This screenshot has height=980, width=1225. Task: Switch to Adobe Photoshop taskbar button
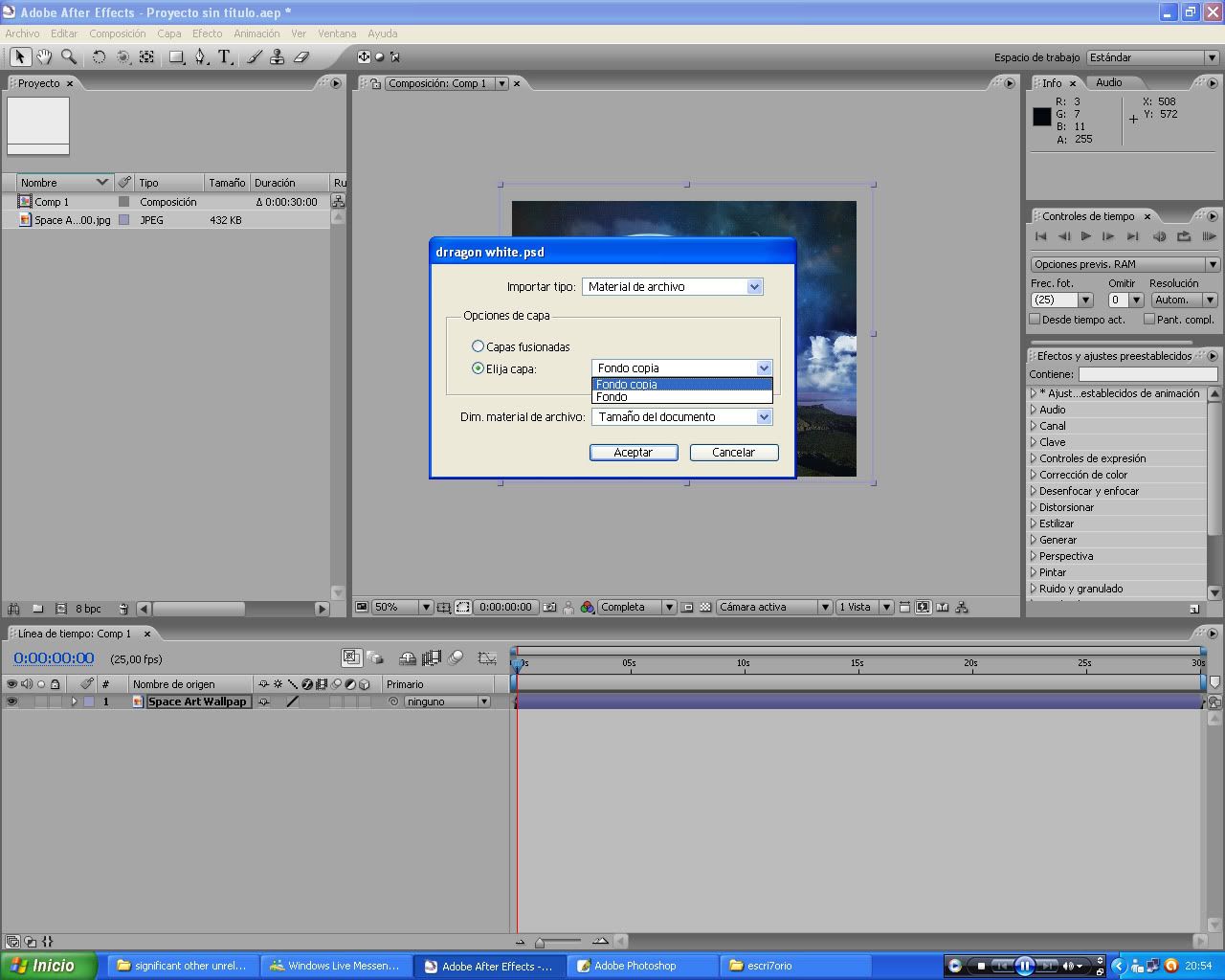pyautogui.click(x=643, y=966)
